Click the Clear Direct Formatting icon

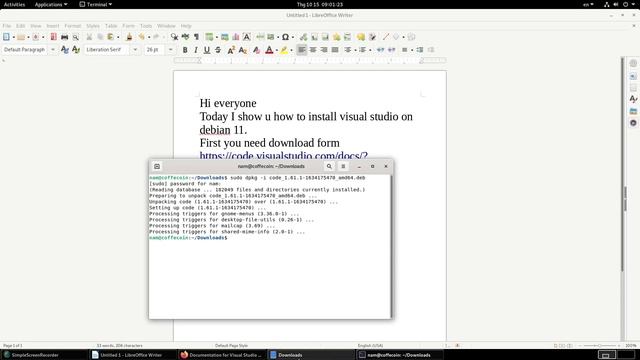pos(256,50)
